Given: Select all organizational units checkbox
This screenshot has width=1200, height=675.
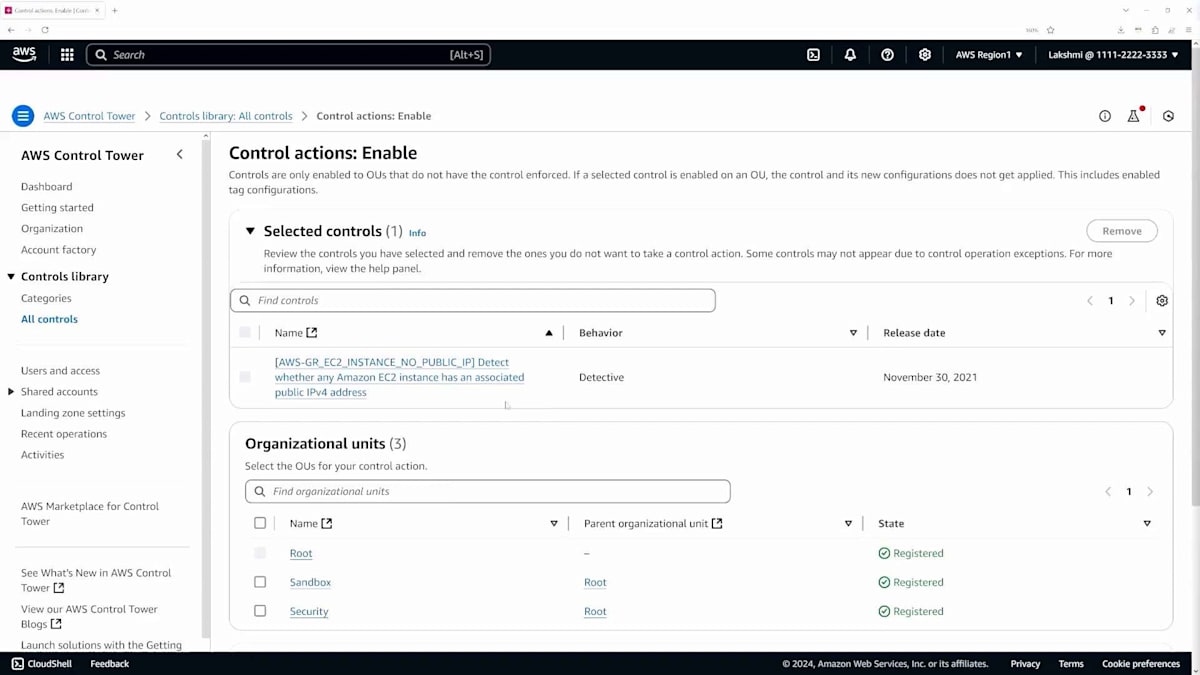Looking at the screenshot, I should (x=260, y=523).
